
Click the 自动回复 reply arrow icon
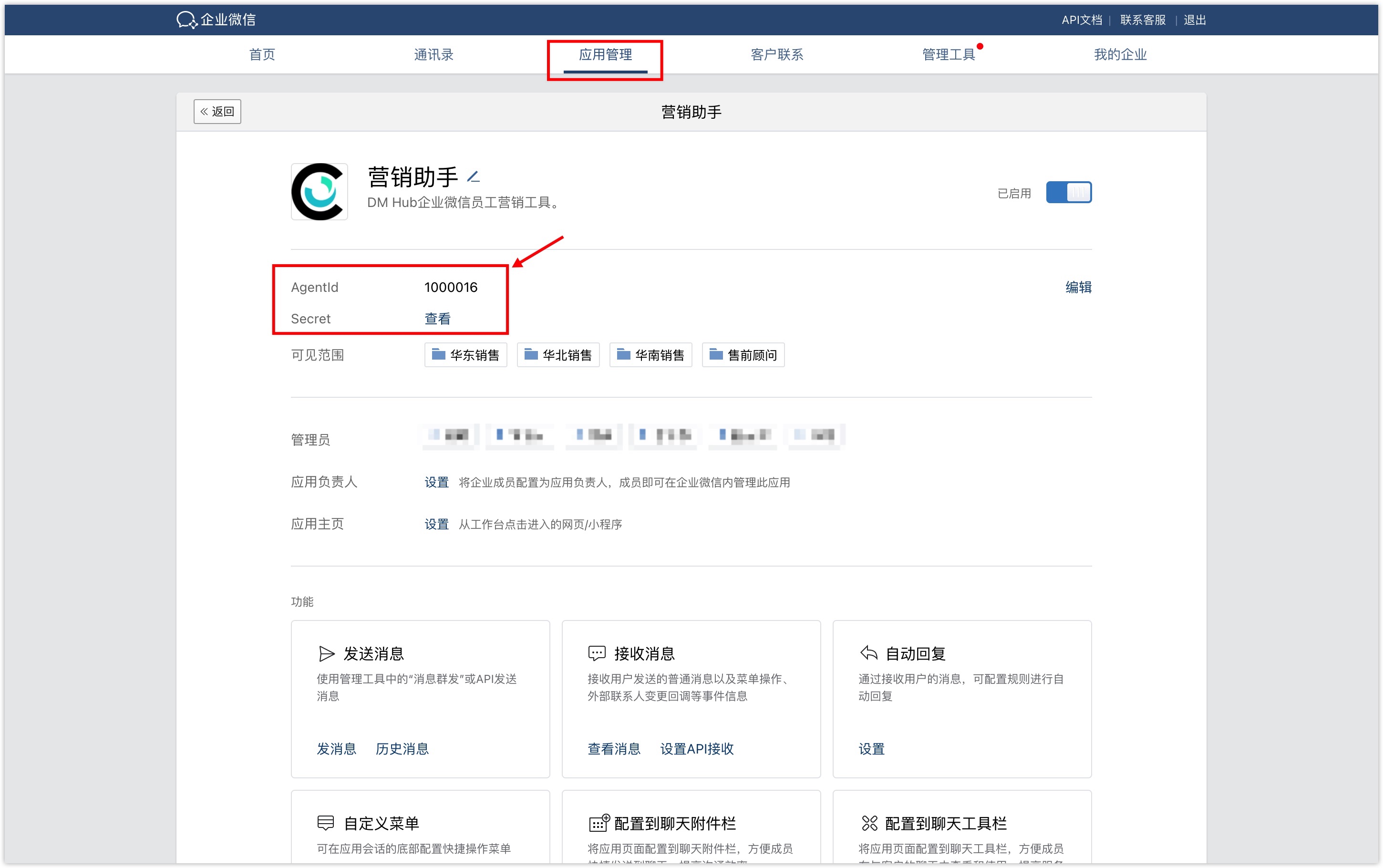click(869, 653)
